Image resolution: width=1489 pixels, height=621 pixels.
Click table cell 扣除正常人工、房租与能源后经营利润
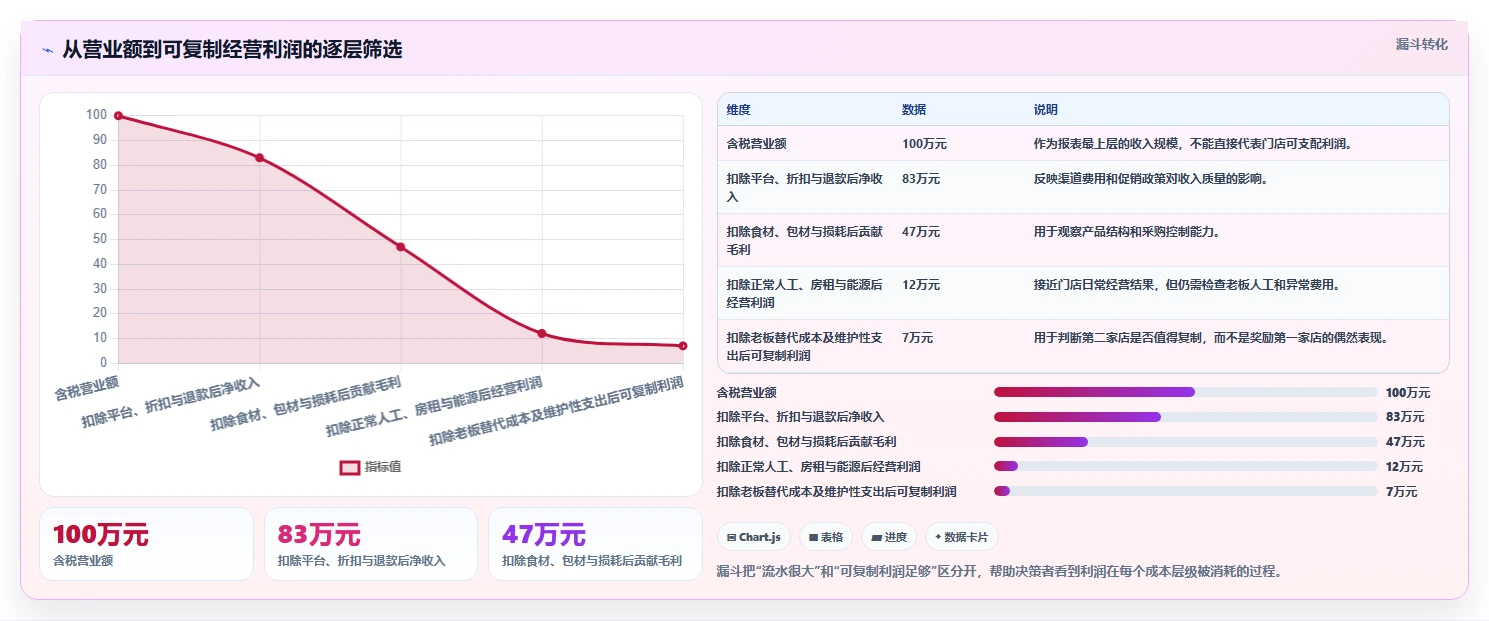[x=805, y=293]
